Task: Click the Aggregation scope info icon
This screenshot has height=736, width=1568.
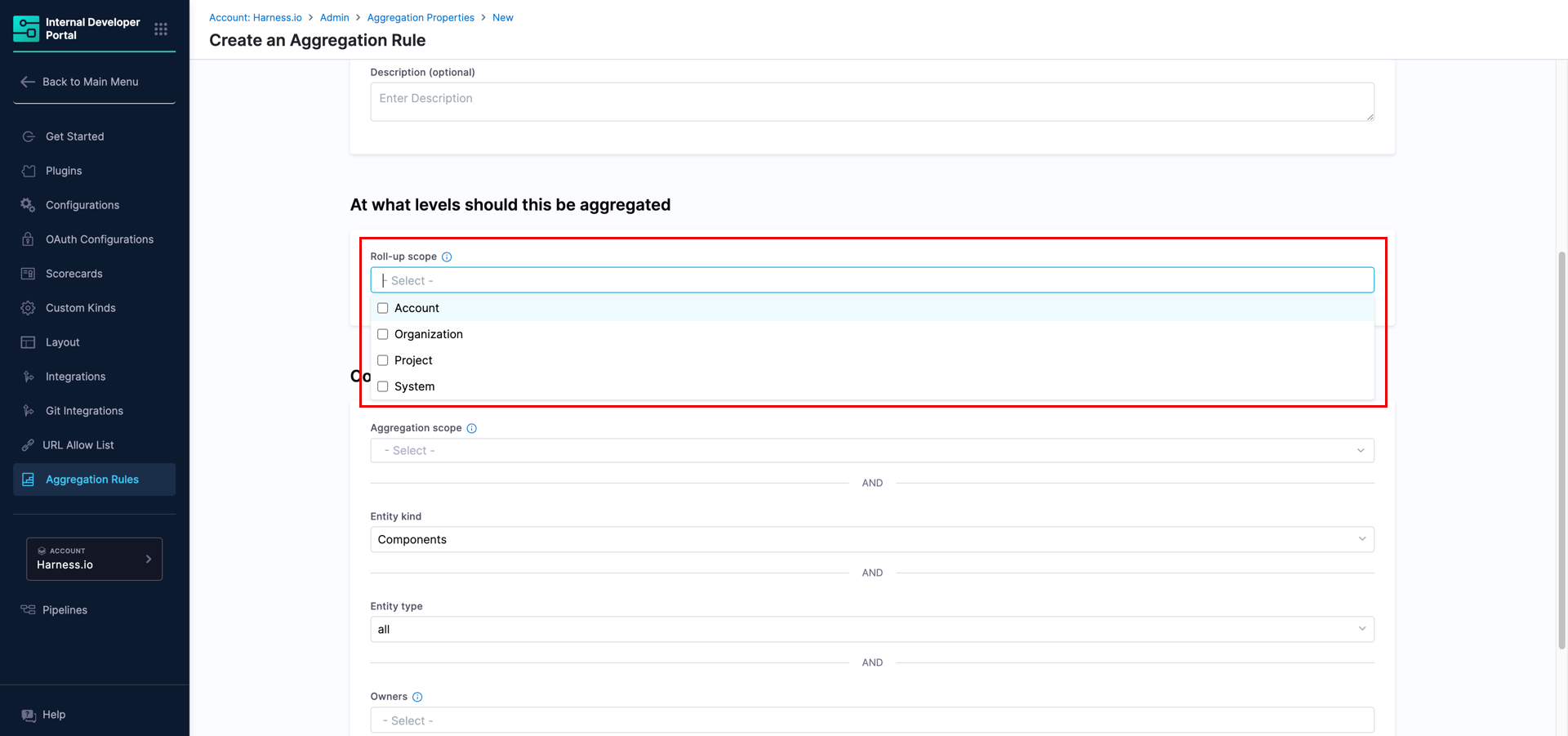Action: (x=471, y=428)
